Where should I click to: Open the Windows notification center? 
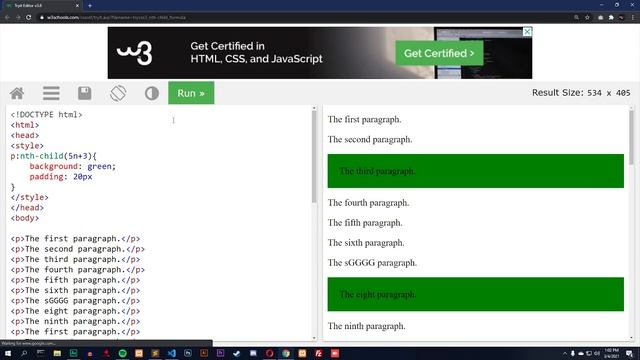pos(629,353)
